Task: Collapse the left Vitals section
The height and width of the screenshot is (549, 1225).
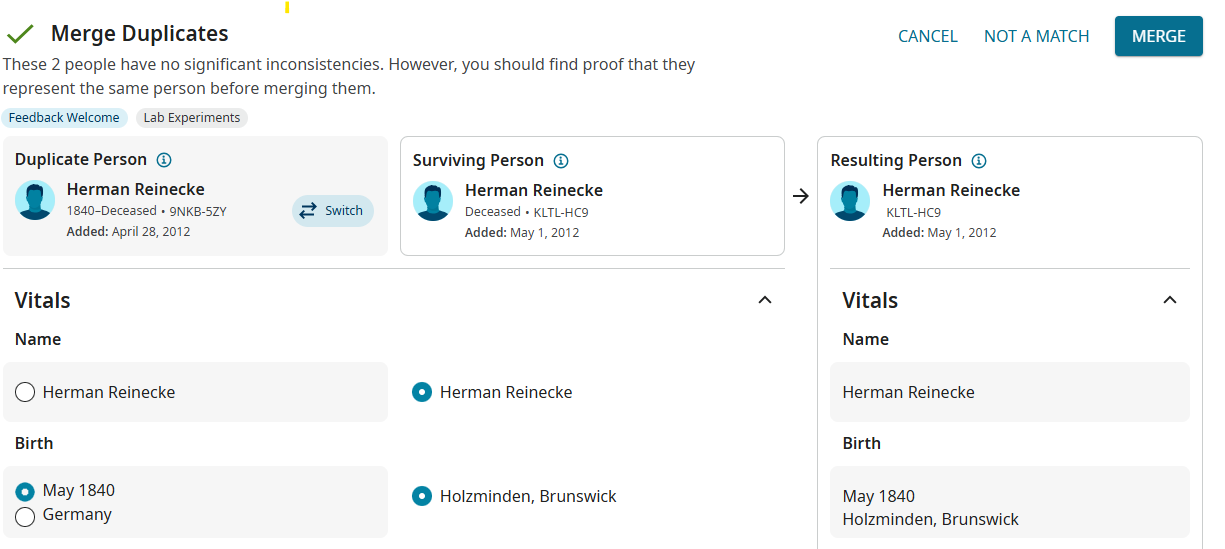Action: pos(765,300)
